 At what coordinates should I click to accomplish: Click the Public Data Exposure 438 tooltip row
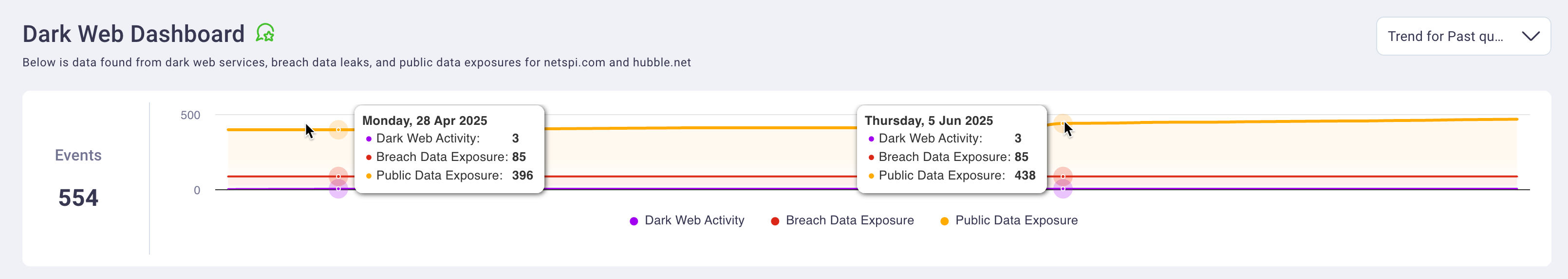click(952, 176)
